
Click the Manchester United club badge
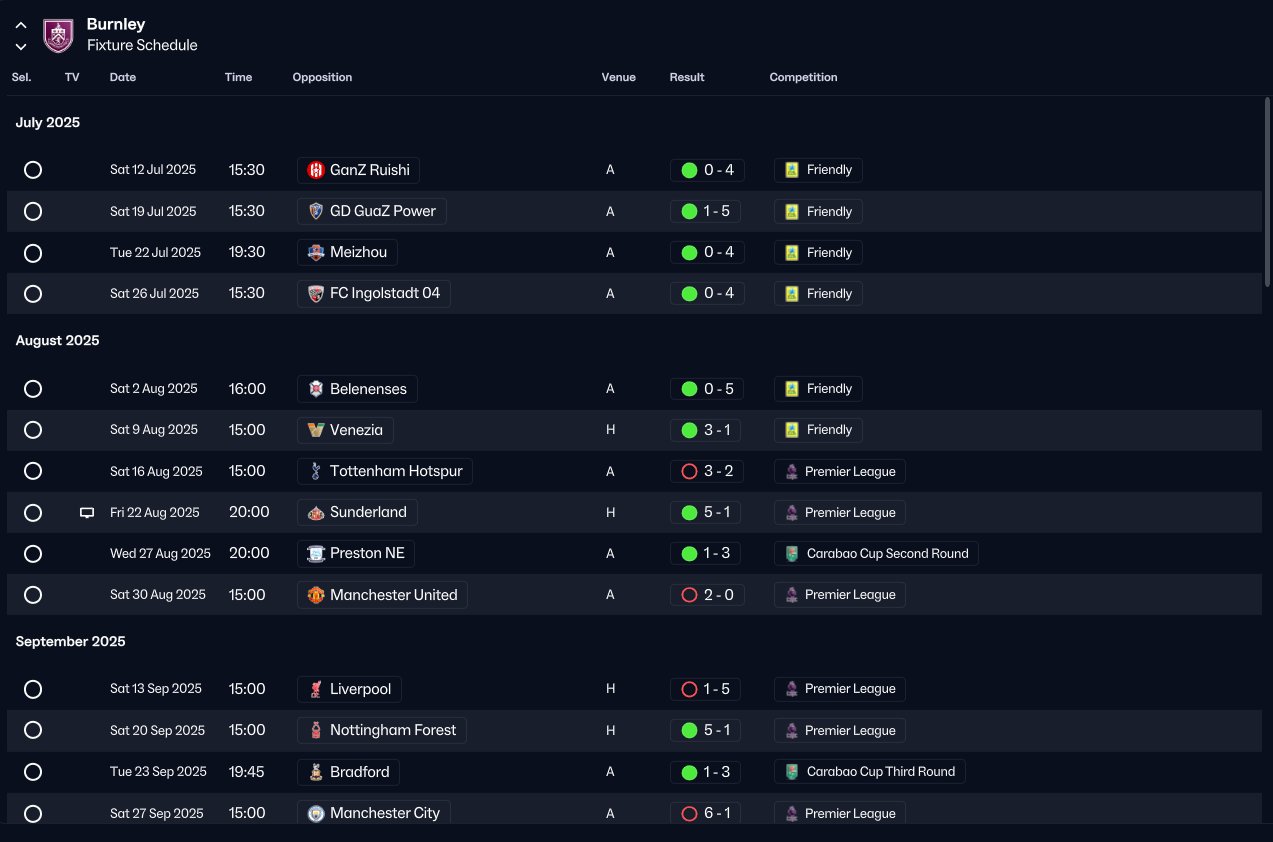tap(316, 595)
